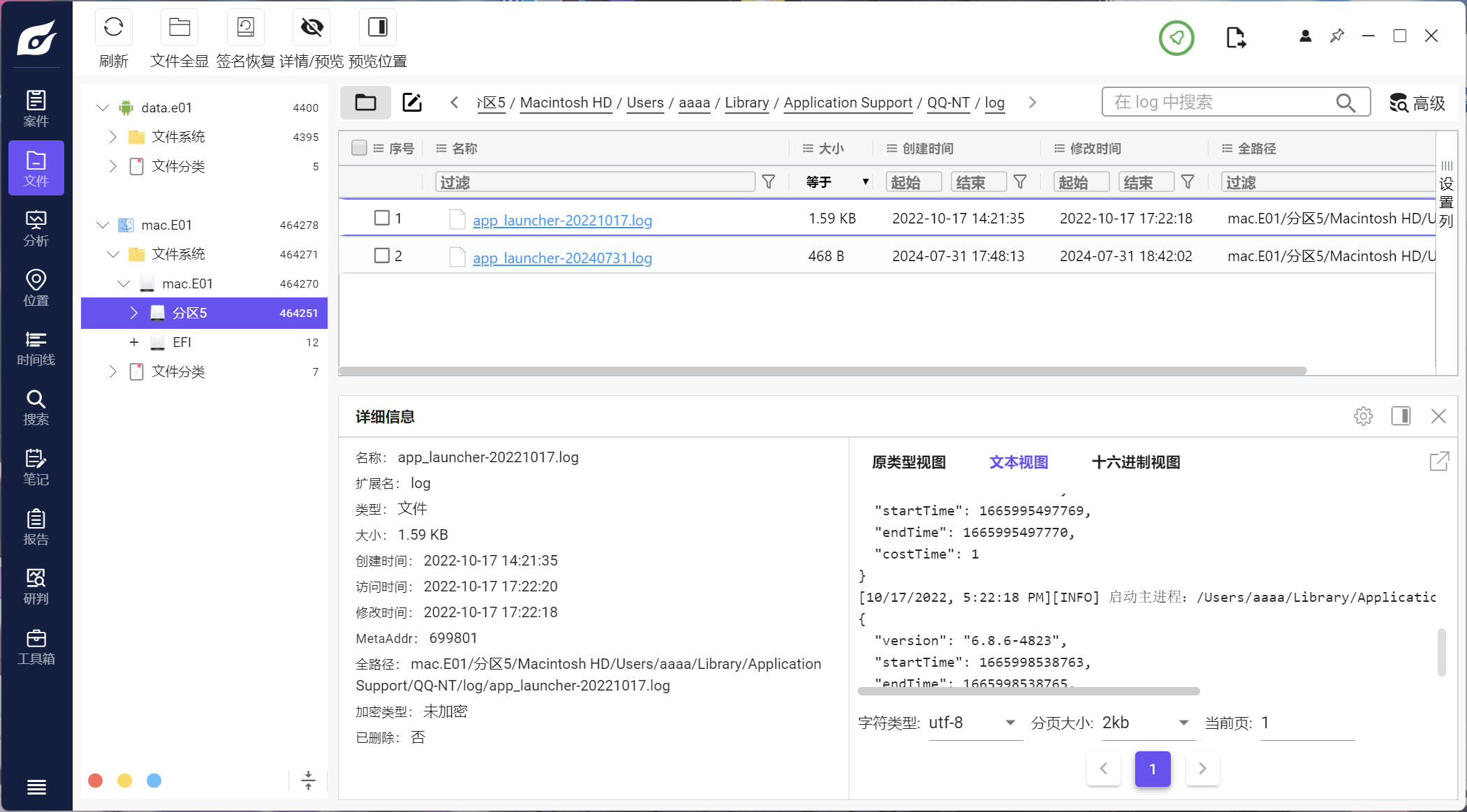Click the red color tag dot
The width and height of the screenshot is (1467, 812).
[96, 781]
